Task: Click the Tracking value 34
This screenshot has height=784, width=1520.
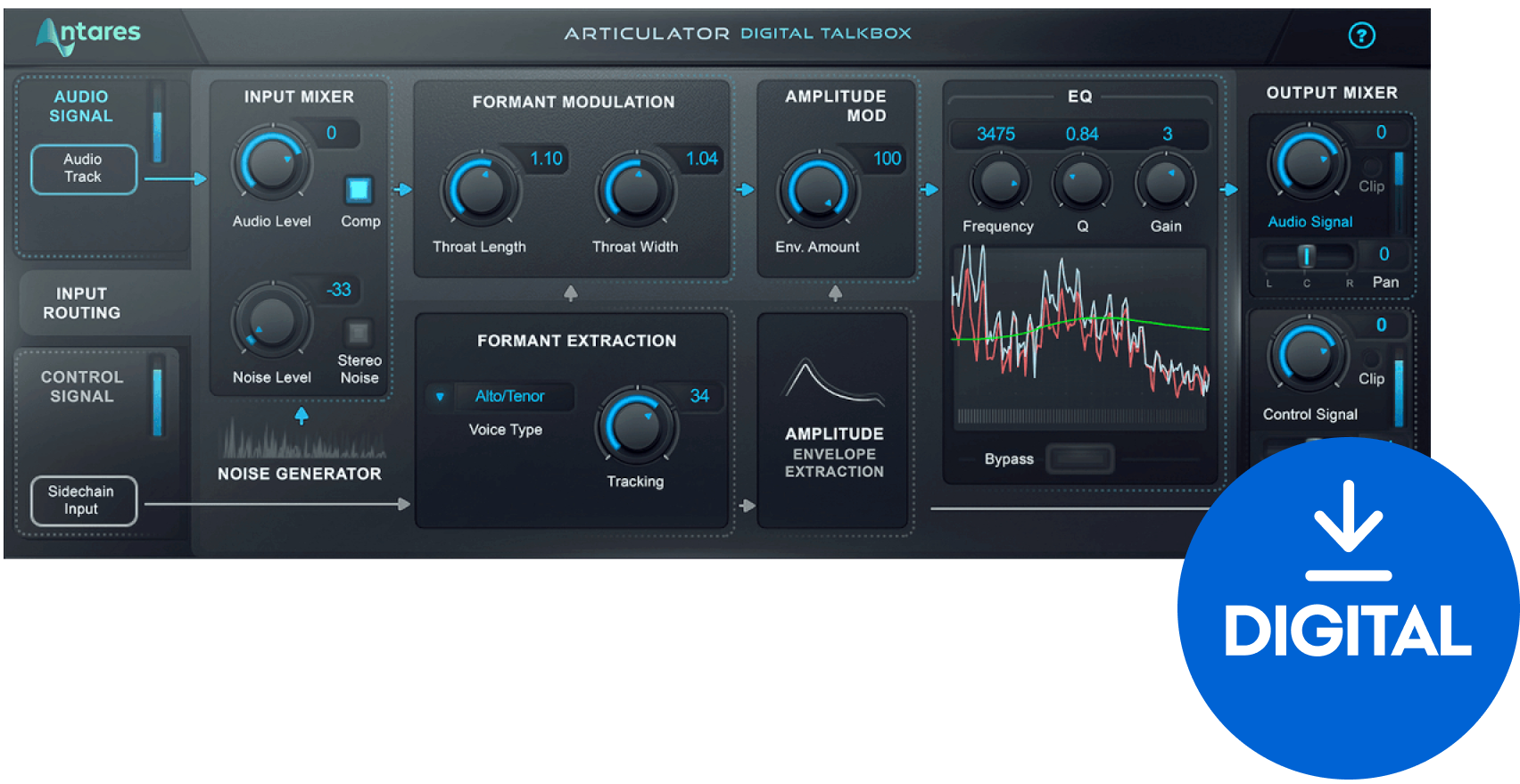Action: [x=699, y=396]
